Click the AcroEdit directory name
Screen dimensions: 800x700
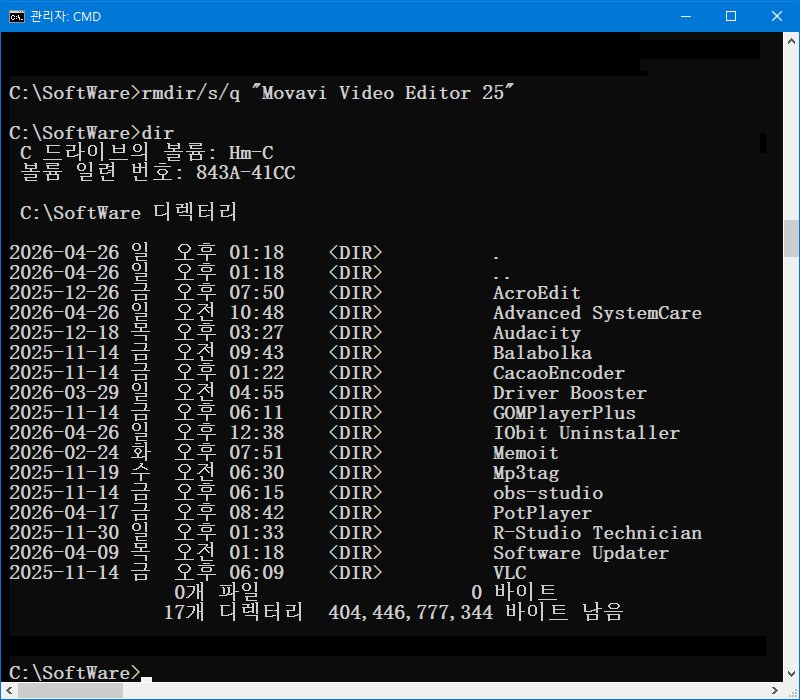pos(537,293)
